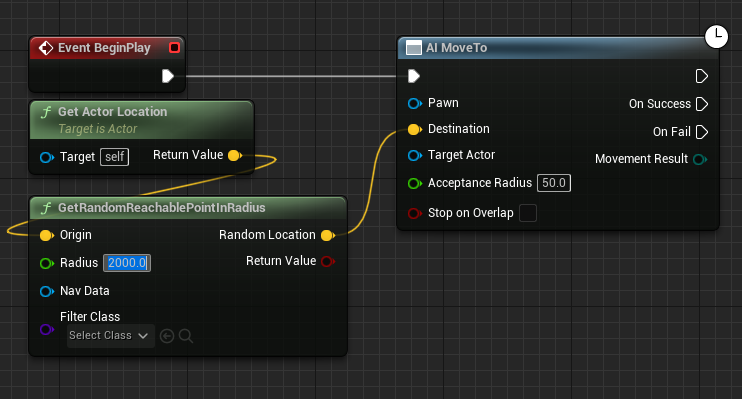Click the Radius input pin
Screen dimensions: 742x399
47,263
